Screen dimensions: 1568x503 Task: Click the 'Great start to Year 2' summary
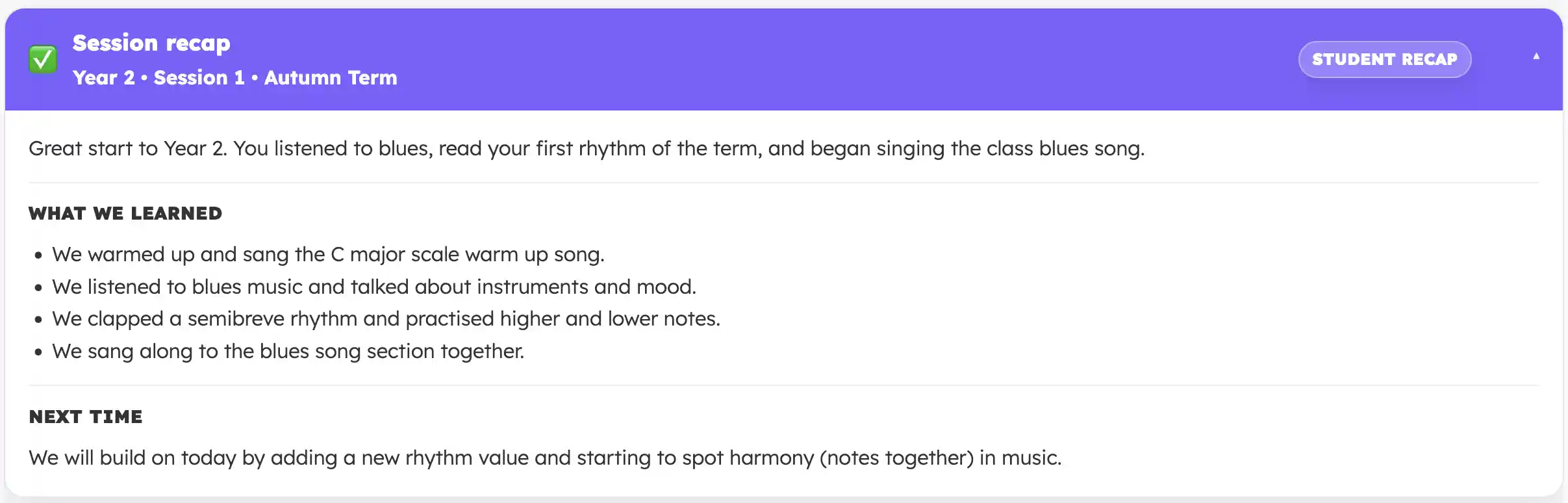tap(586, 149)
